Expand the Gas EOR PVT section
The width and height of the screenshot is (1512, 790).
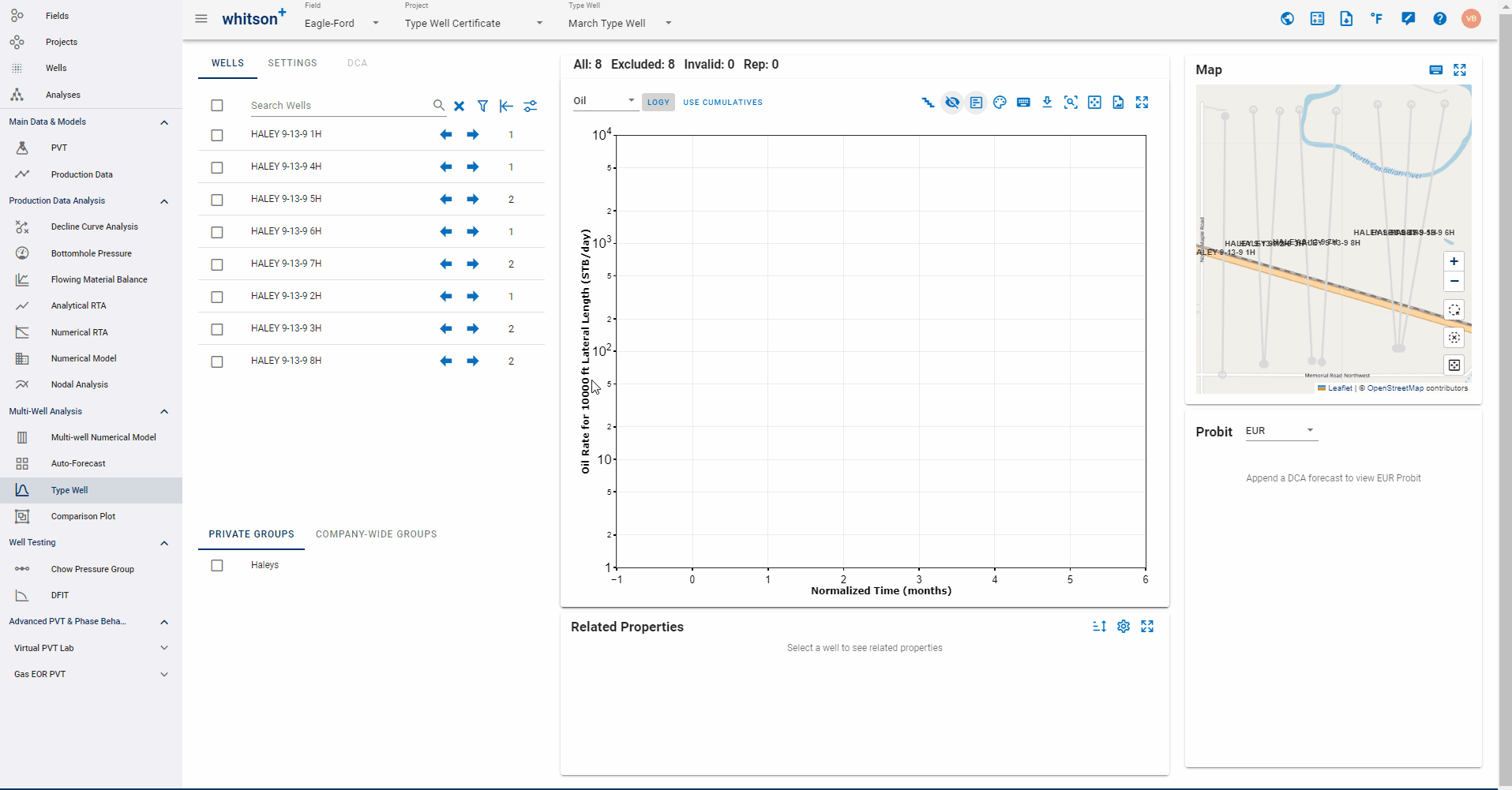click(x=164, y=674)
